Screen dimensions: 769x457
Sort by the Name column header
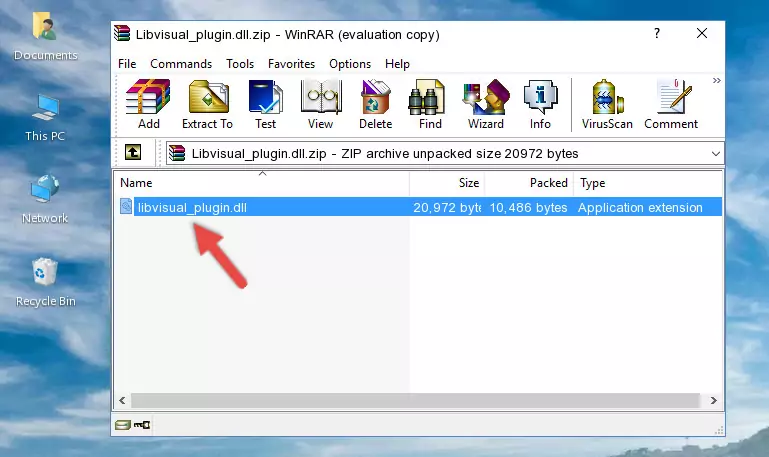(x=262, y=183)
